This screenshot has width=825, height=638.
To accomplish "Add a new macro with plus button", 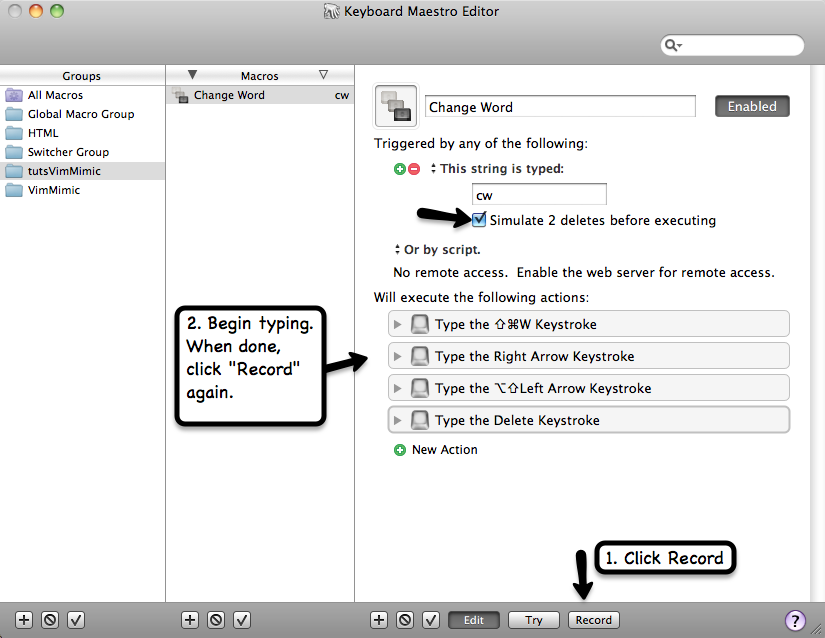I will click(190, 620).
